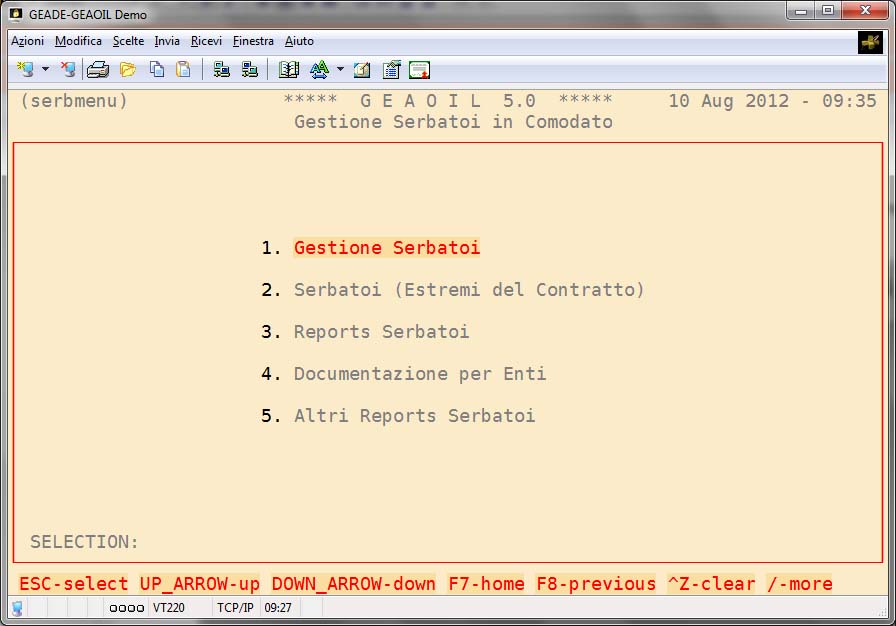Click the disconnect session icon
This screenshot has width=896, height=626.
pyautogui.click(x=68, y=69)
